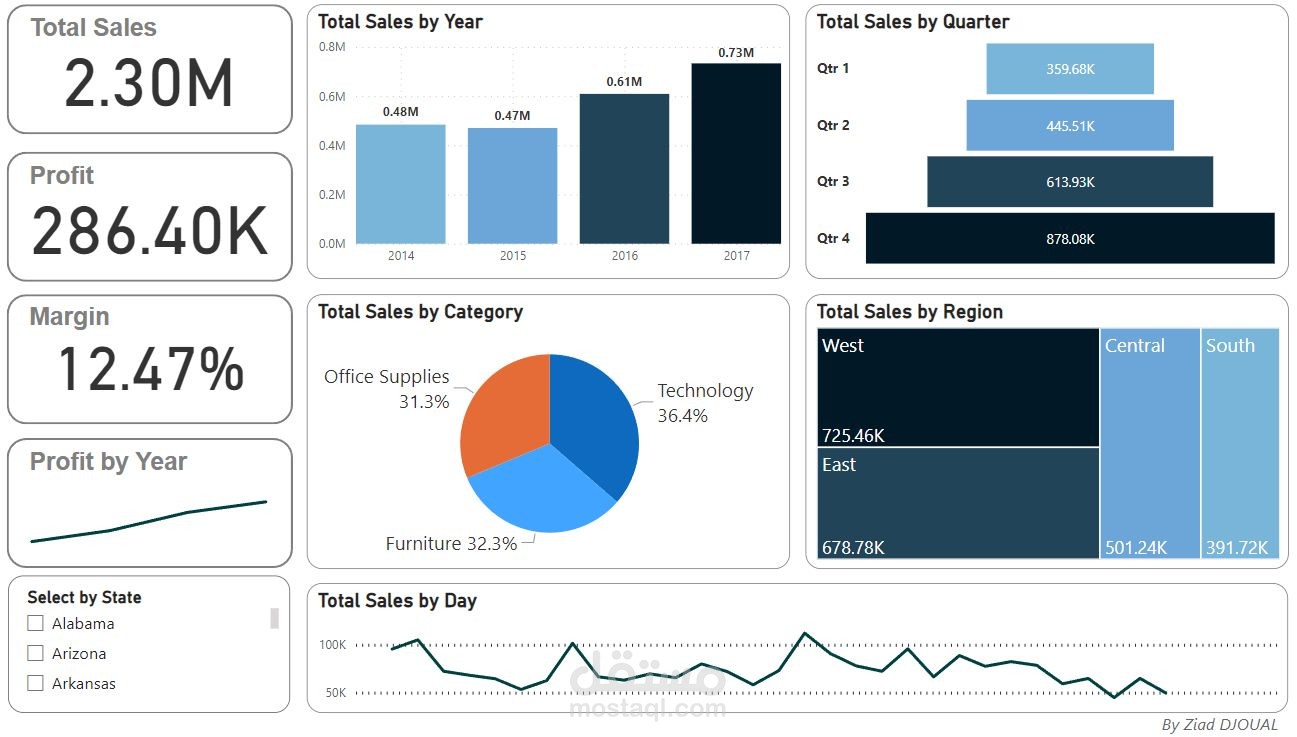Select the Arkansas checkbox in the state slicer
1297x737 pixels.
click(x=35, y=683)
